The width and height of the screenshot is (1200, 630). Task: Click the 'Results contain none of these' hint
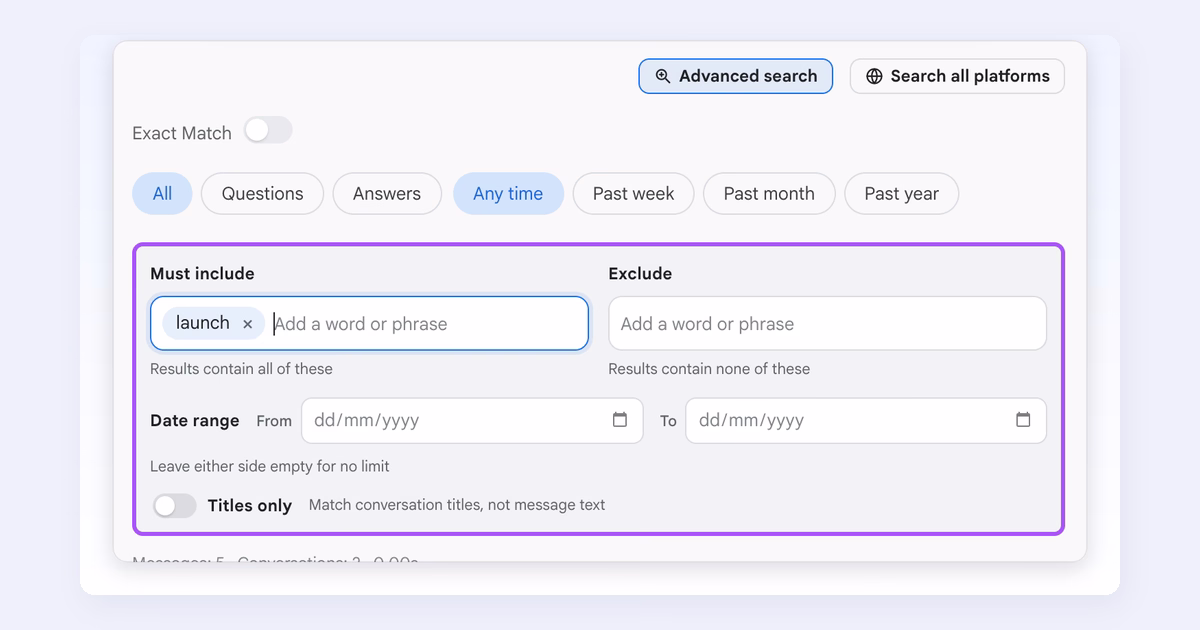pos(709,369)
